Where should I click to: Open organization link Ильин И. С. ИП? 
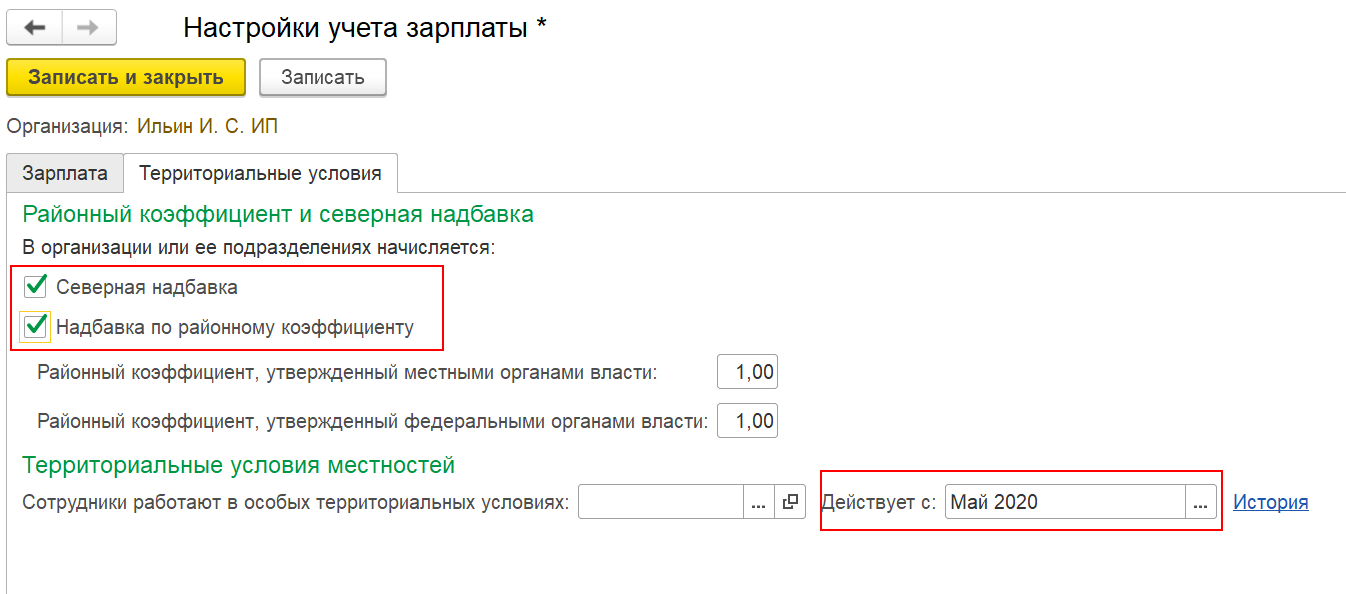point(207,126)
